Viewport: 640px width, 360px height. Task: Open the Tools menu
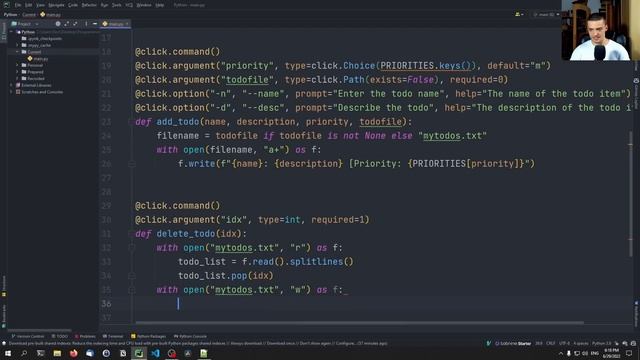pyautogui.click(x=117, y=5)
